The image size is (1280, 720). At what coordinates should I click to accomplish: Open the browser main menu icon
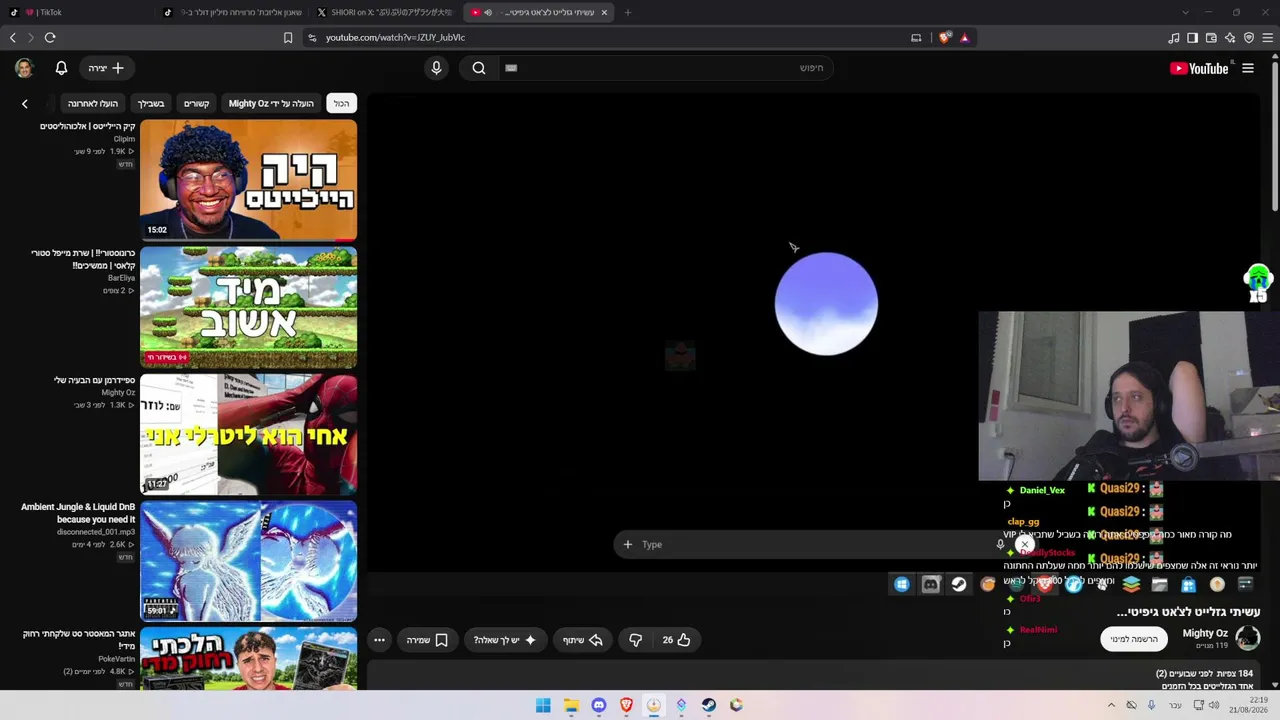coord(1268,38)
